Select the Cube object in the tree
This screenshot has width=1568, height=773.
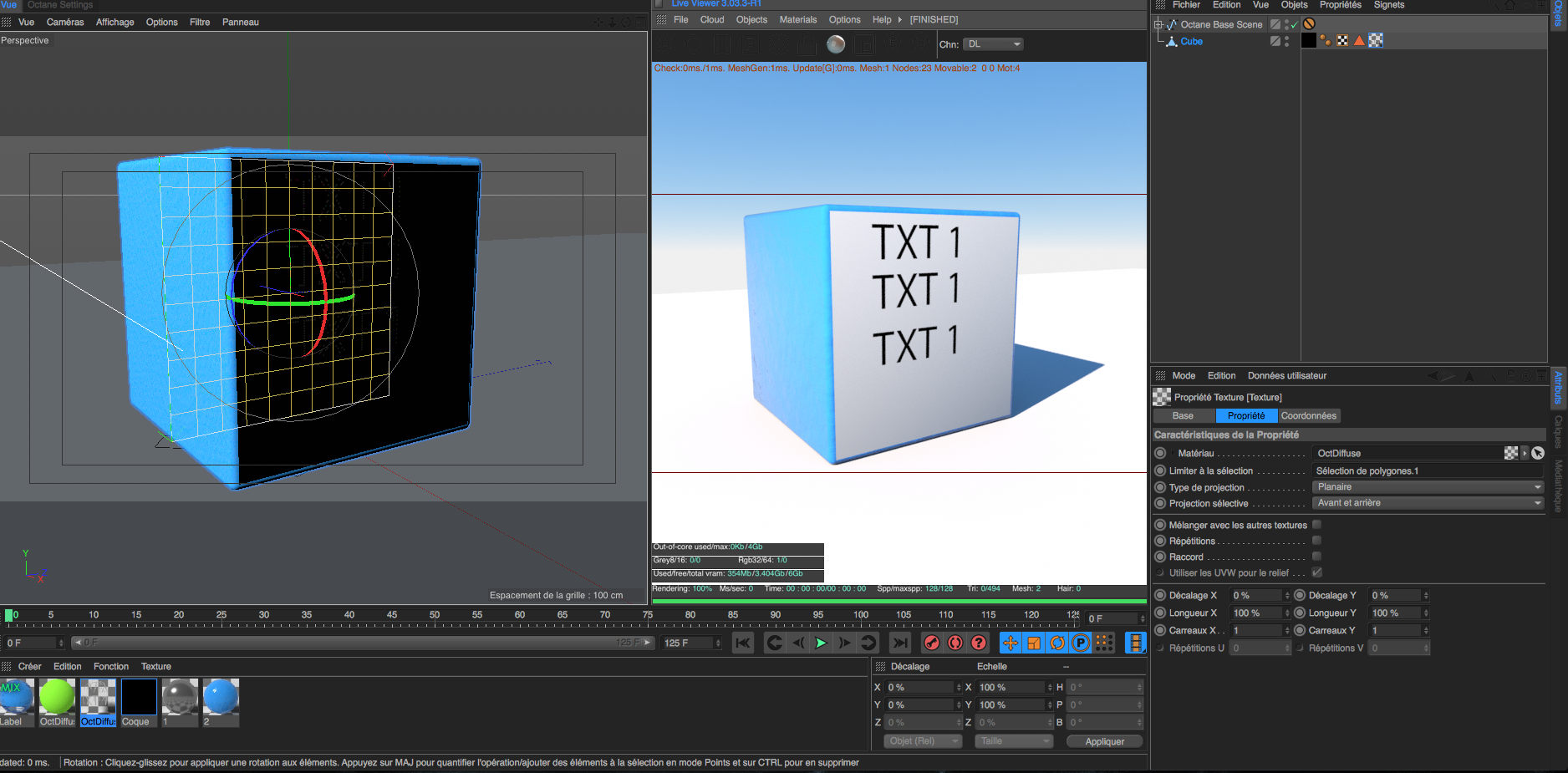(1191, 41)
